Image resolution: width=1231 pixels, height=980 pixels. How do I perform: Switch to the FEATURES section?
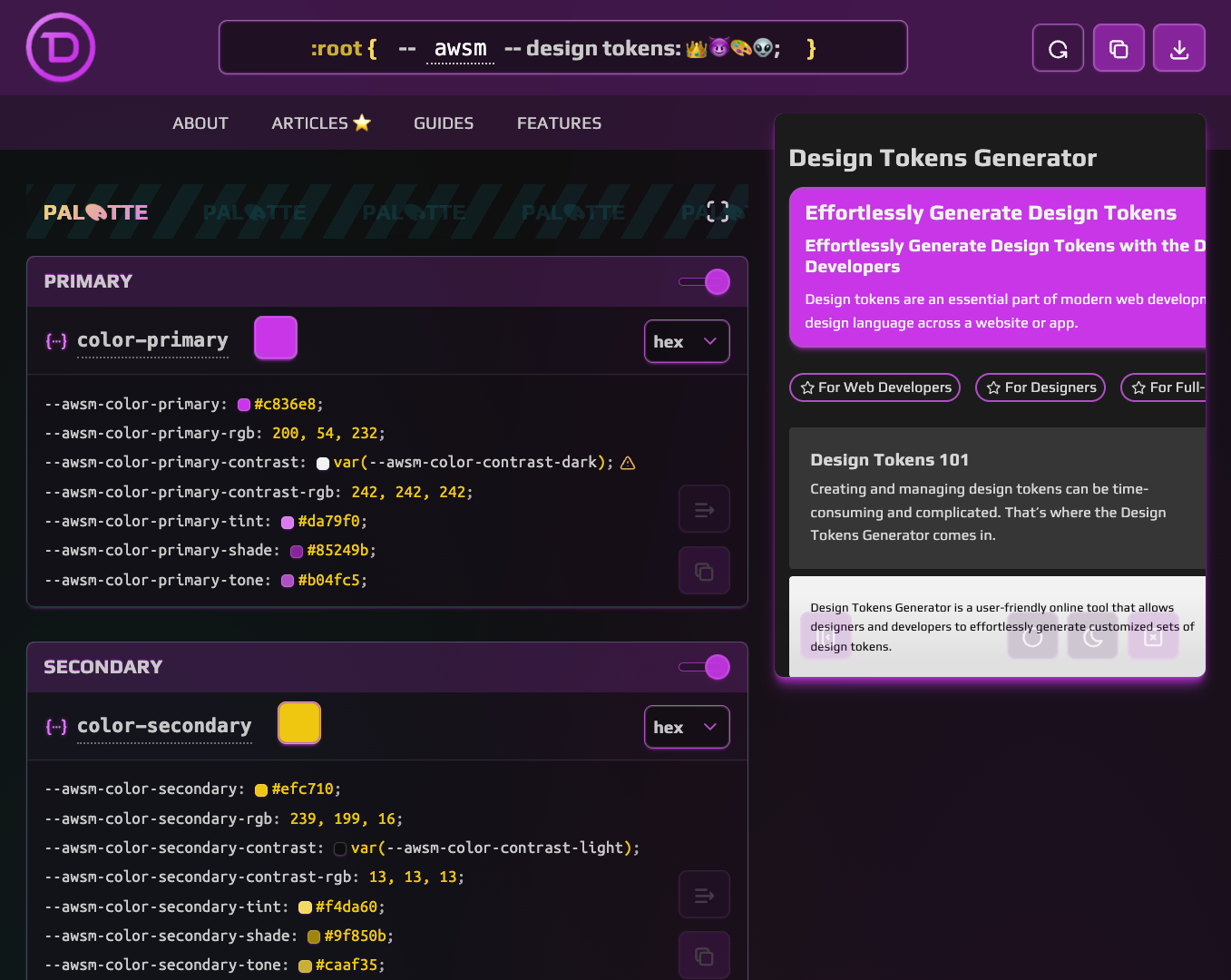point(559,122)
